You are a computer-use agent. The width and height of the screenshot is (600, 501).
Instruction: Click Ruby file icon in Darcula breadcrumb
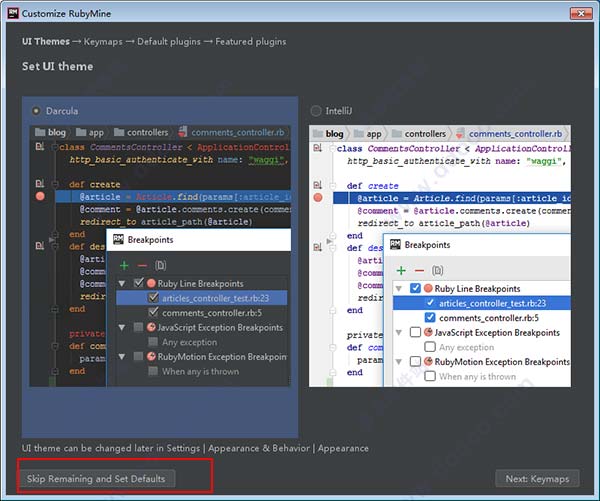(183, 132)
